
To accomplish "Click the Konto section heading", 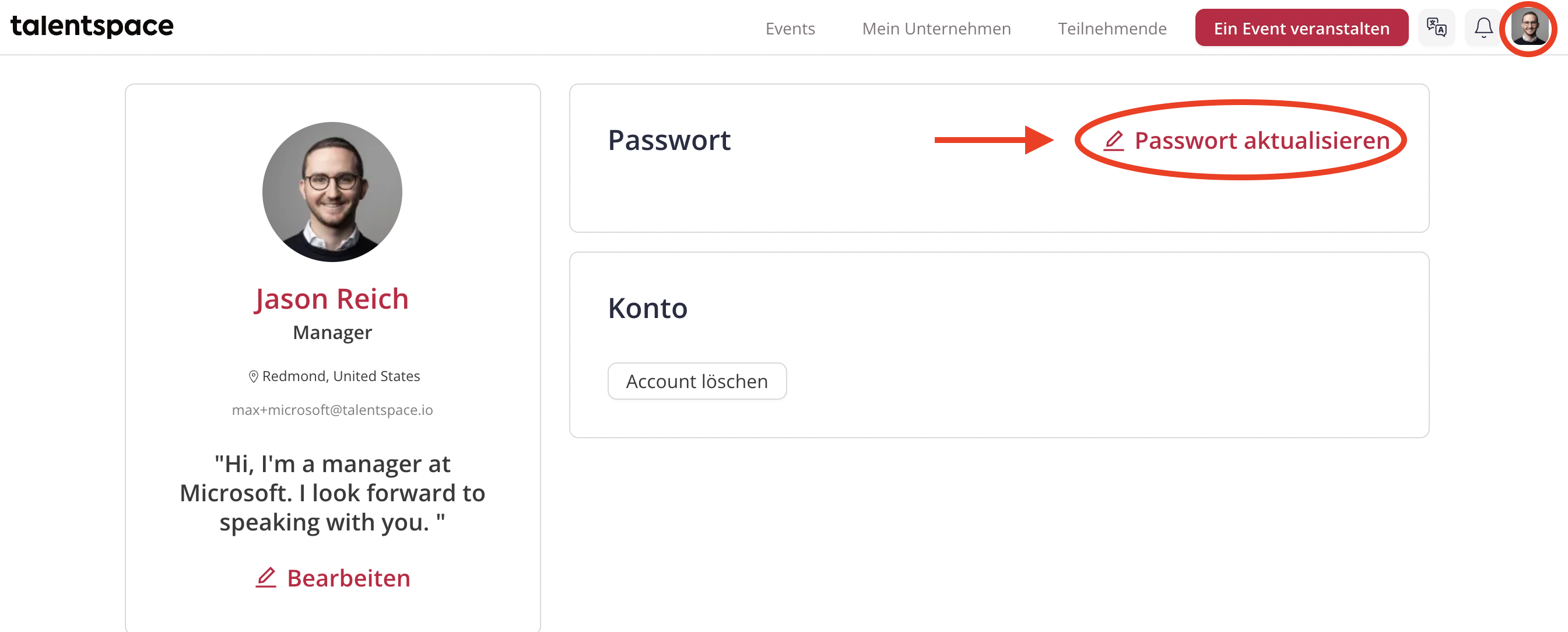I will [x=647, y=308].
